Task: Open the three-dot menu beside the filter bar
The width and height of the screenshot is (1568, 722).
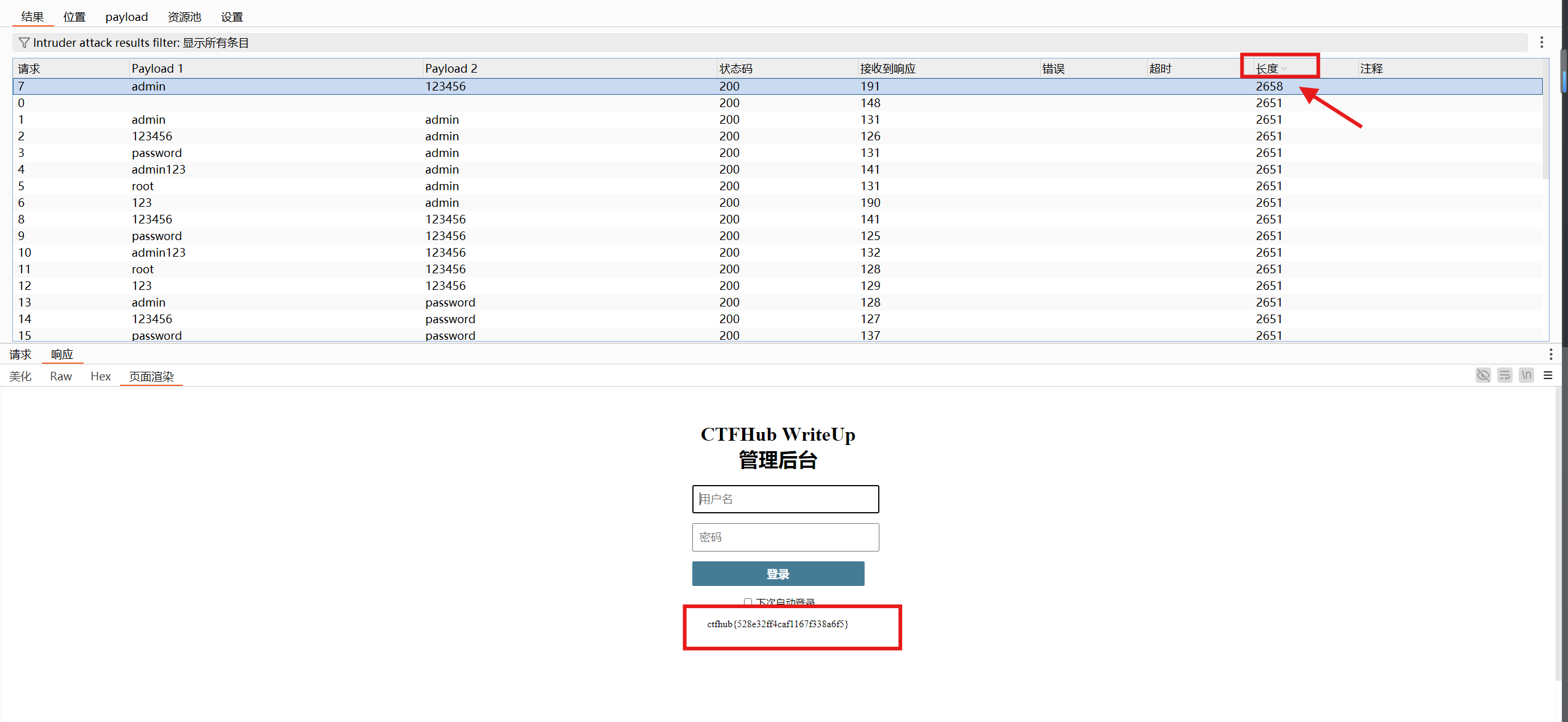Action: [x=1542, y=42]
